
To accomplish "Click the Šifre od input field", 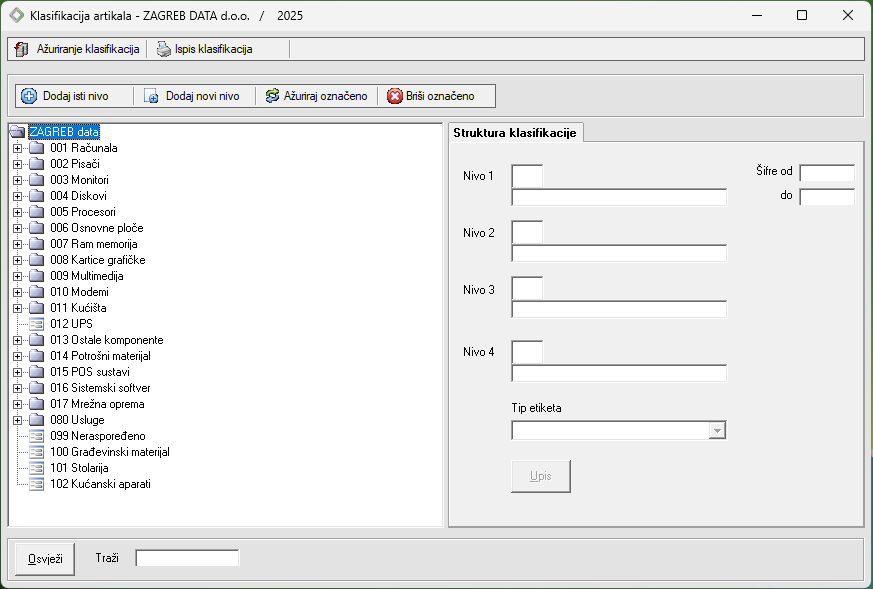I will (826, 173).
